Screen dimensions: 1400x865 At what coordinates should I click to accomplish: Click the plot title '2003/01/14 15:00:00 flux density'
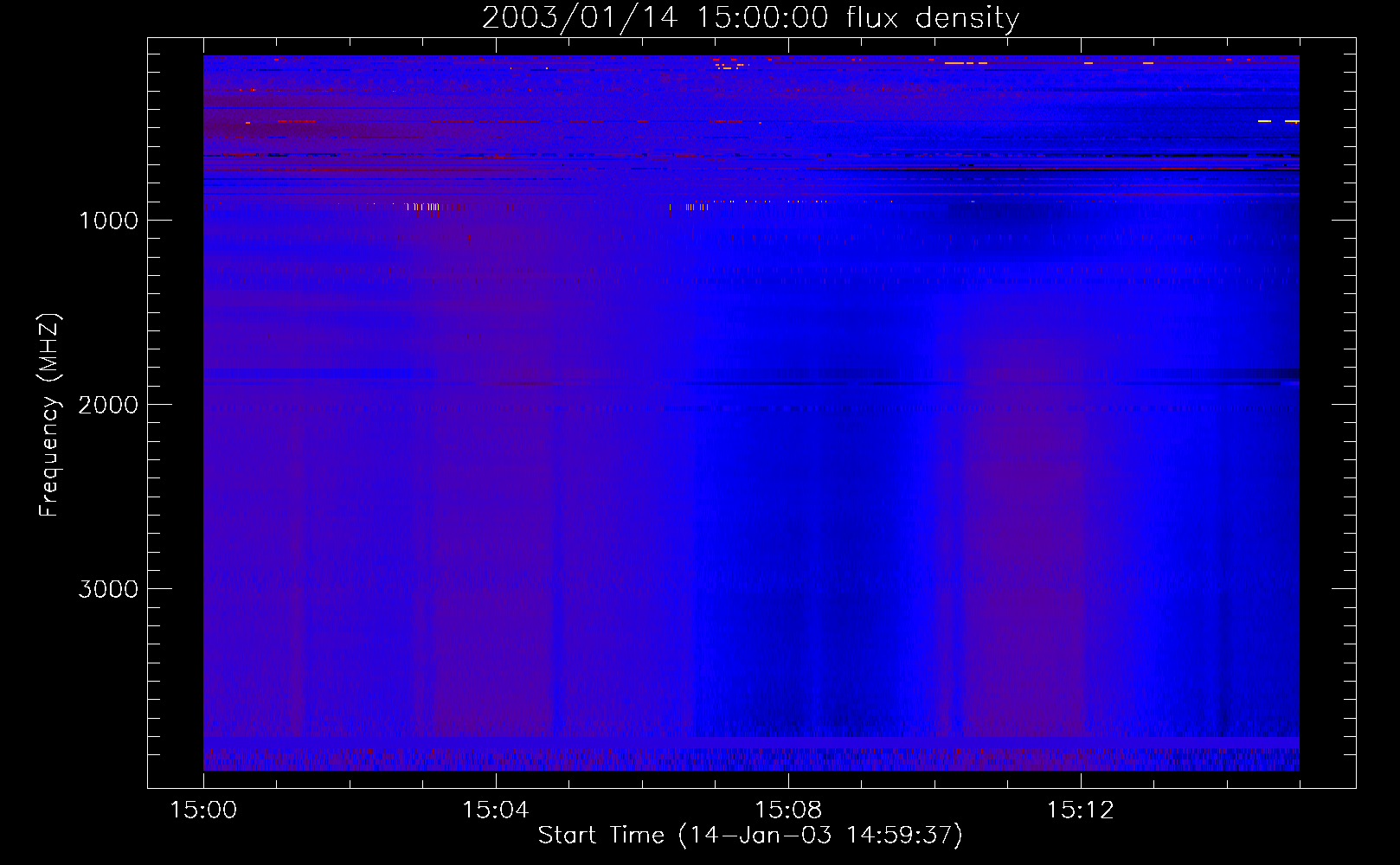click(x=750, y=18)
